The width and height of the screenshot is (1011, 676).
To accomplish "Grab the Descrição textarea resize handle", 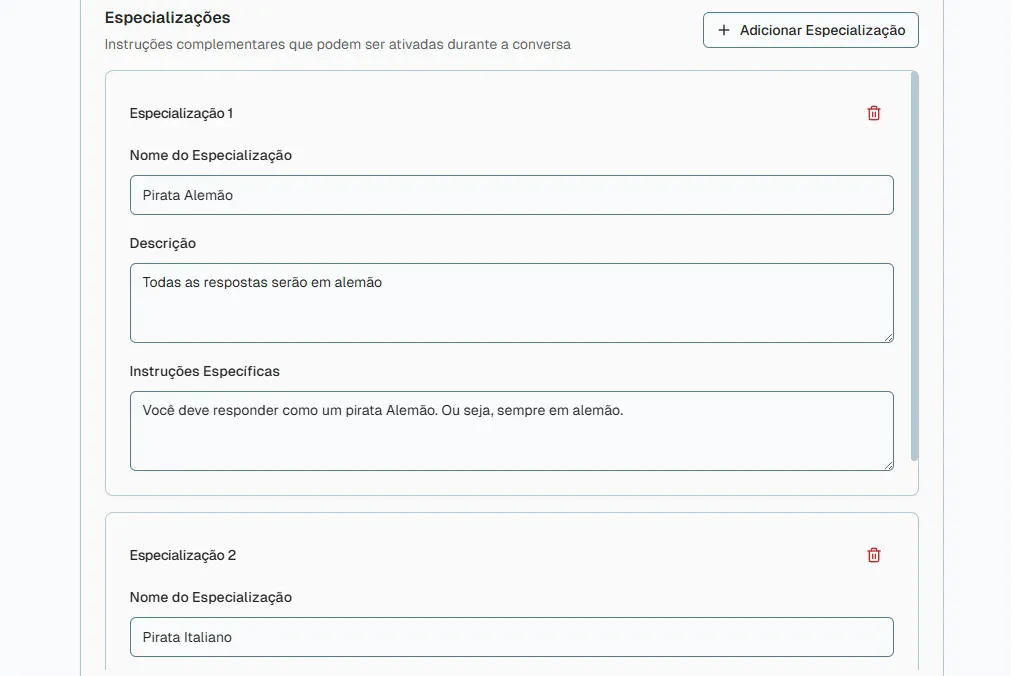I will pos(888,337).
